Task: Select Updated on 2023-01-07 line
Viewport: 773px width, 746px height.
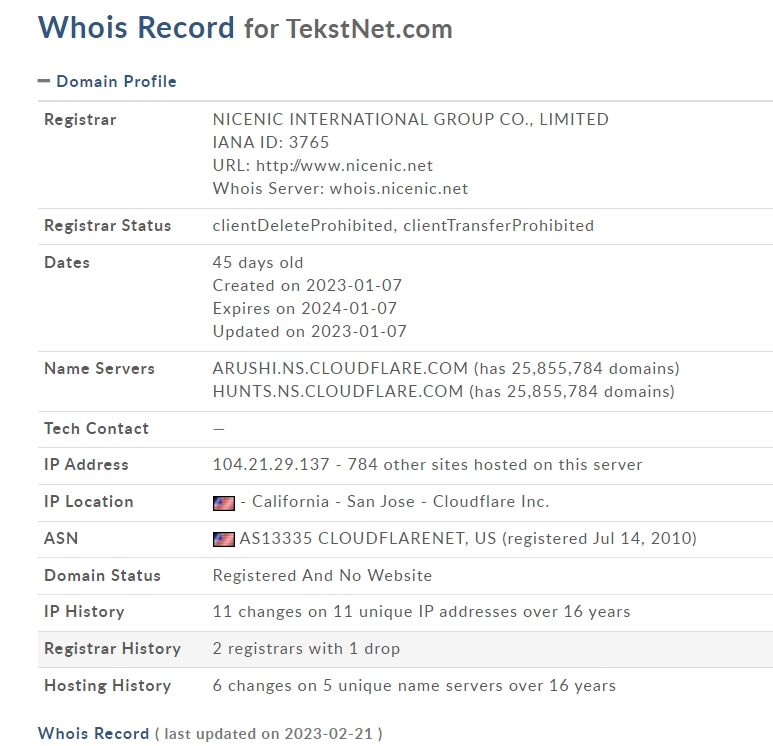Action: tap(310, 332)
